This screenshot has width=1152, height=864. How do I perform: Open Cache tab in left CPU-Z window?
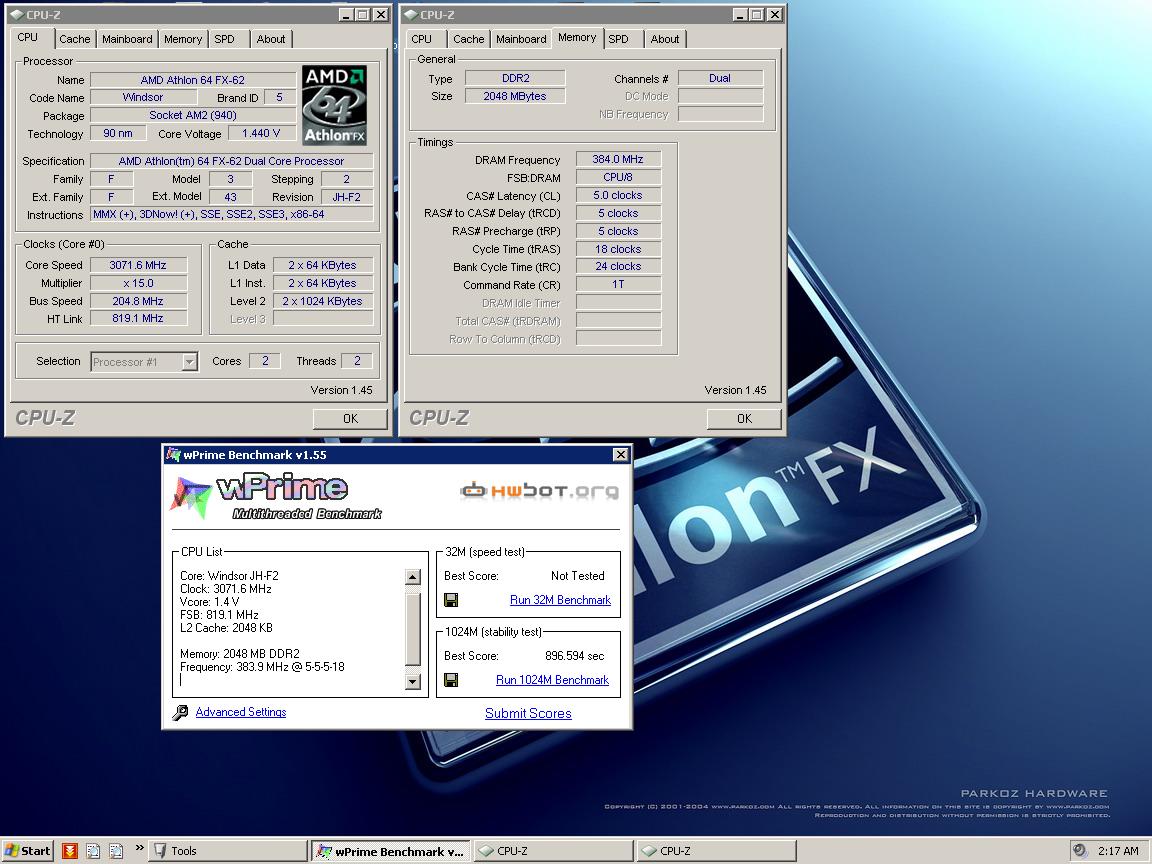coord(74,39)
